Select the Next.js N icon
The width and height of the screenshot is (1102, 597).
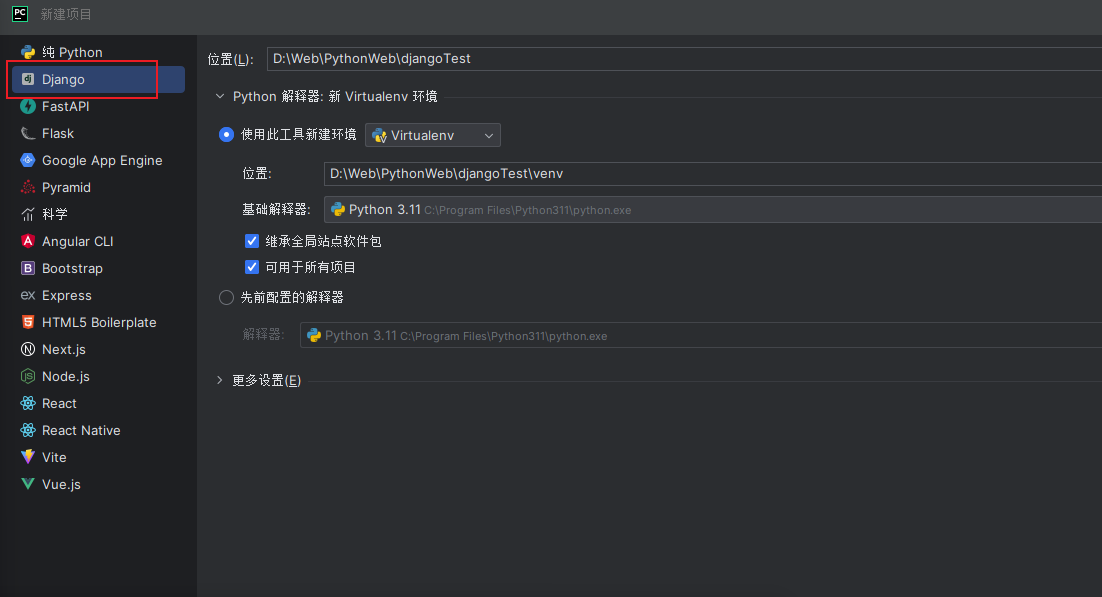(28, 349)
